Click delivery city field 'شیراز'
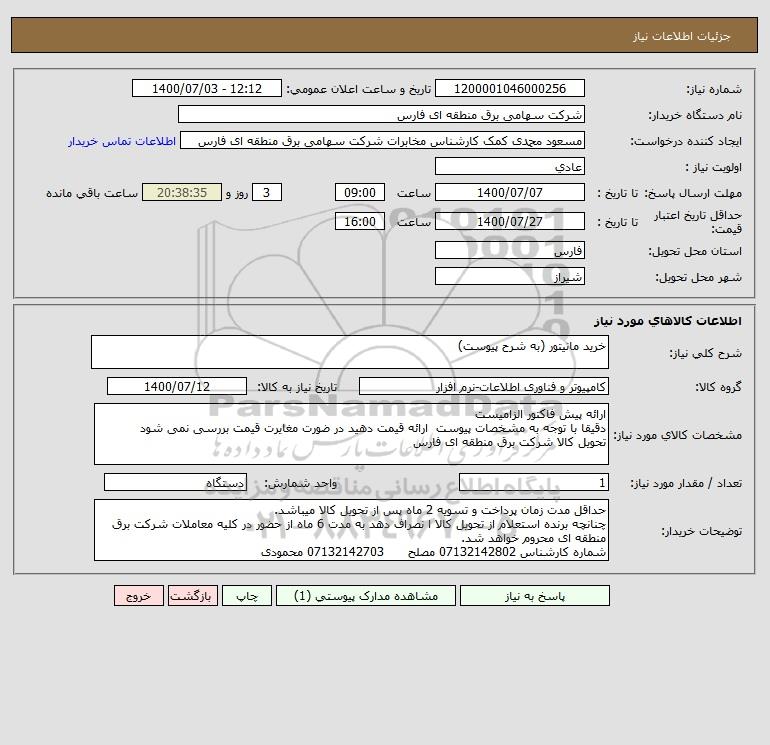This screenshot has width=770, height=745. (x=510, y=276)
